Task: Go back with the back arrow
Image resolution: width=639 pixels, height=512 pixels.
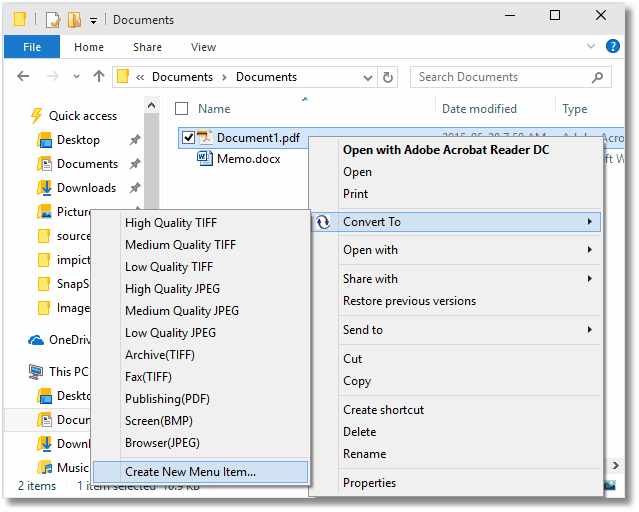Action: (23, 76)
